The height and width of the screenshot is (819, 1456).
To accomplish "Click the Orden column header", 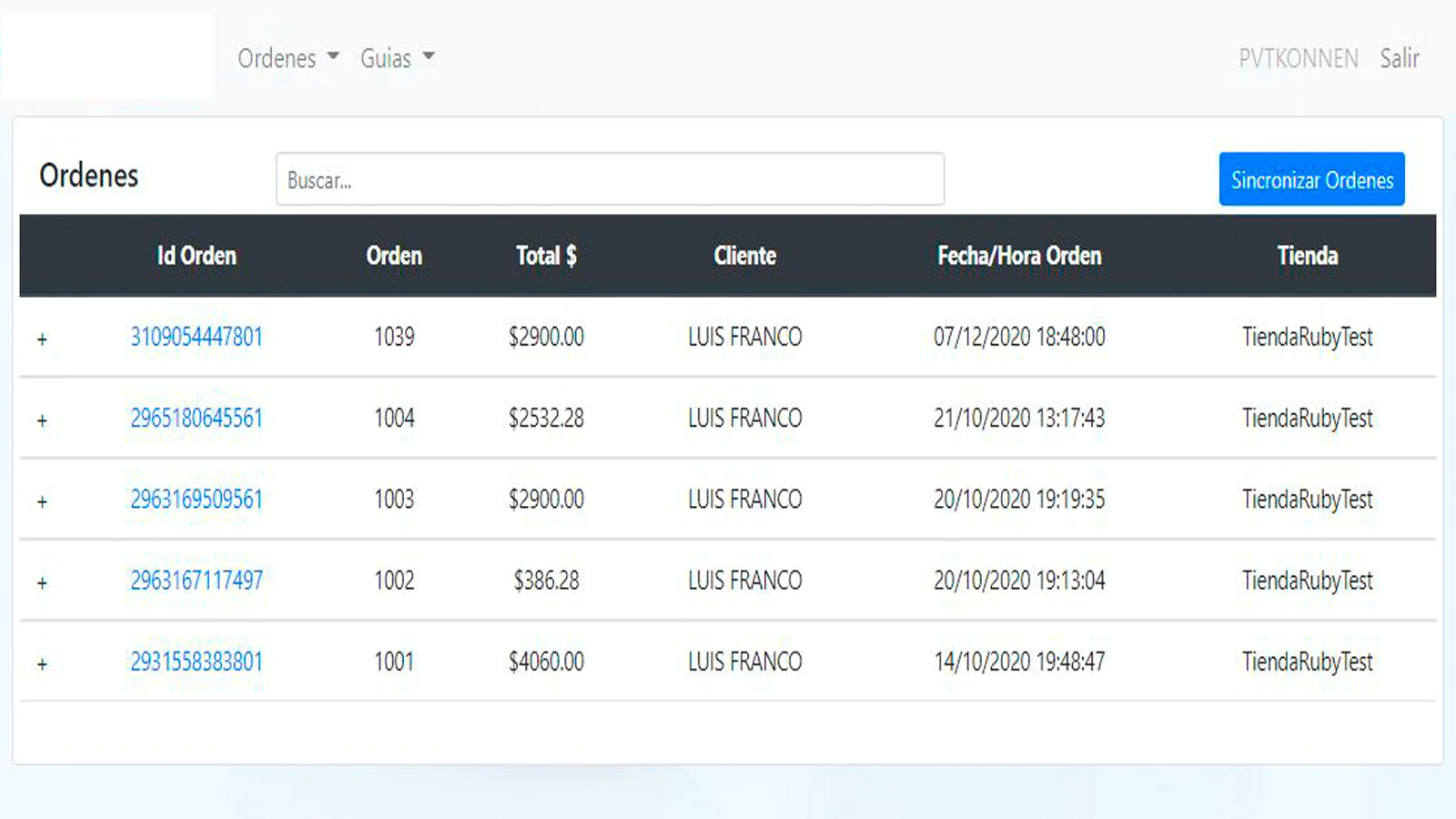I will pyautogui.click(x=394, y=256).
